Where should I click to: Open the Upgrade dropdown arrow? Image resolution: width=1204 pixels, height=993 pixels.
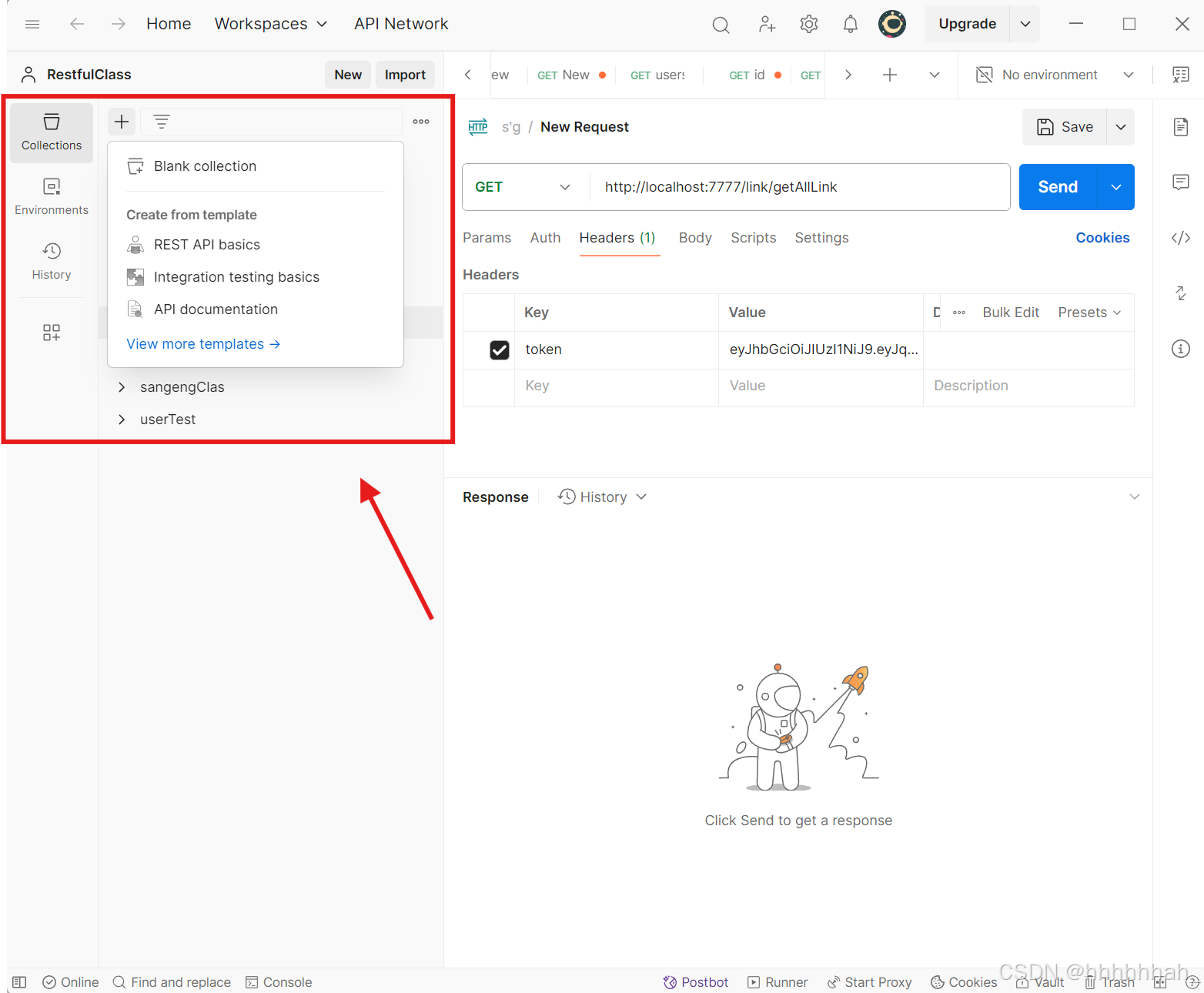tap(1025, 24)
